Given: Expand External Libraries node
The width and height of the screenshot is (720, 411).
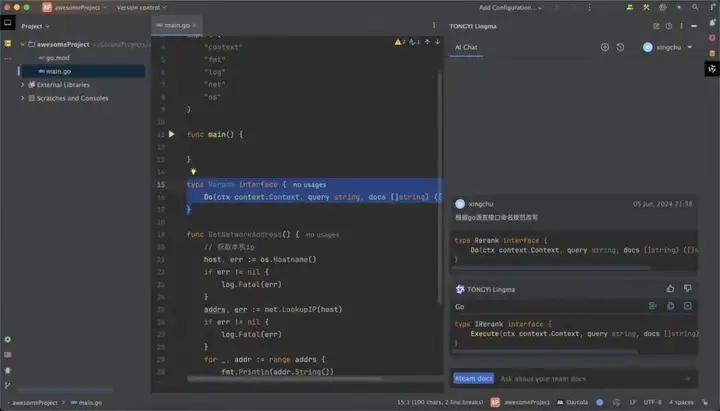Looking at the screenshot, I should tap(22, 85).
